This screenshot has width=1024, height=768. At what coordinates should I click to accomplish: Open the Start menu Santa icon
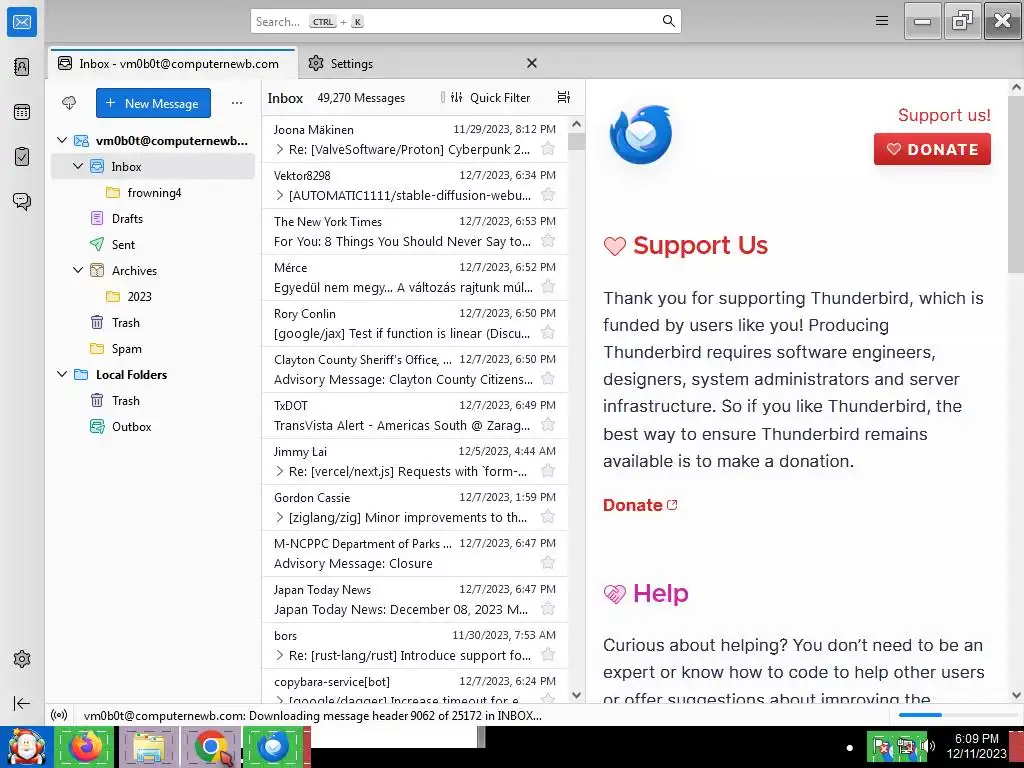26,747
